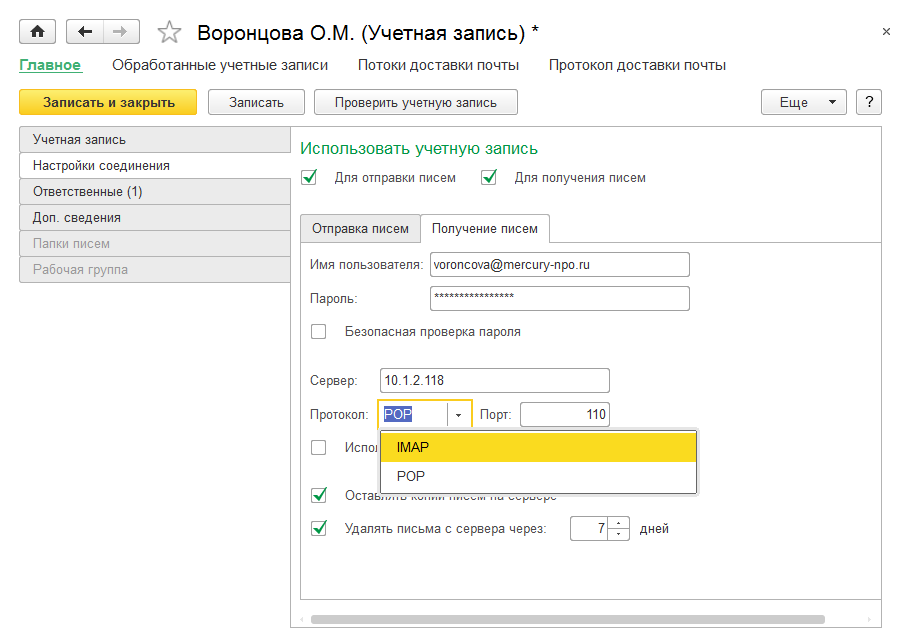This screenshot has height=642, width=908.
Task: Decrease days value with the down arrow
Action: (620, 534)
